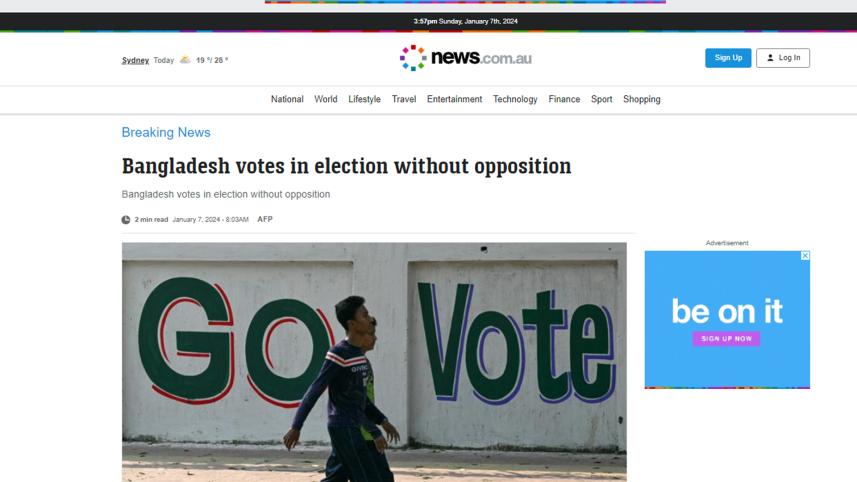Click the Breaking News category link

[x=166, y=132]
